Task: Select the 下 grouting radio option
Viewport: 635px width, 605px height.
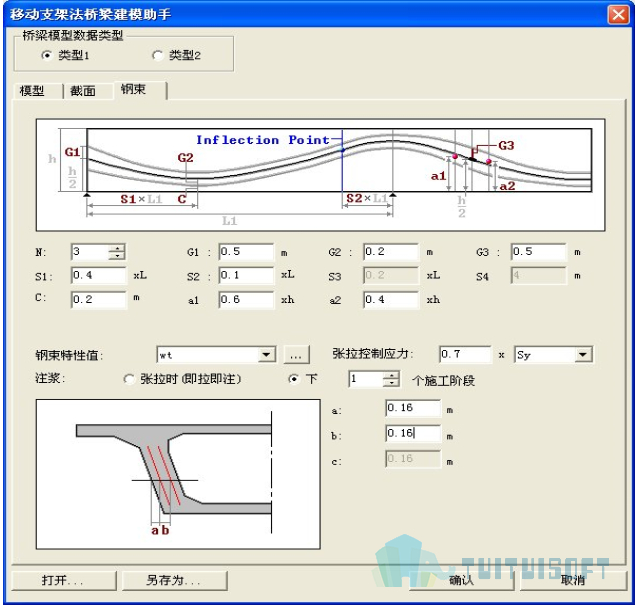Action: [x=293, y=379]
